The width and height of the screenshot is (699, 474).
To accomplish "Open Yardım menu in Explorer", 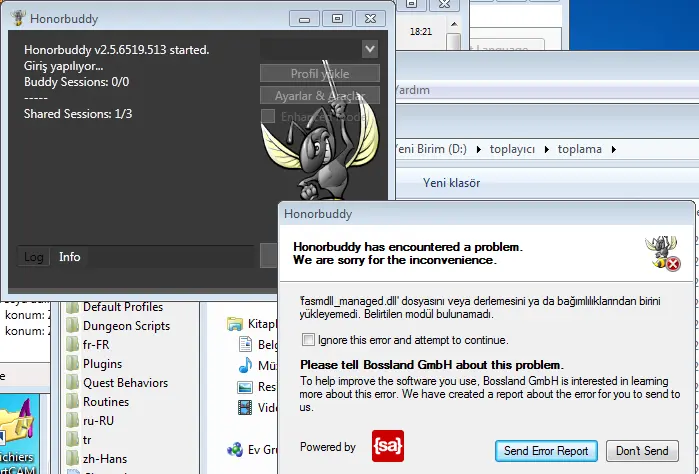I will click(412, 90).
